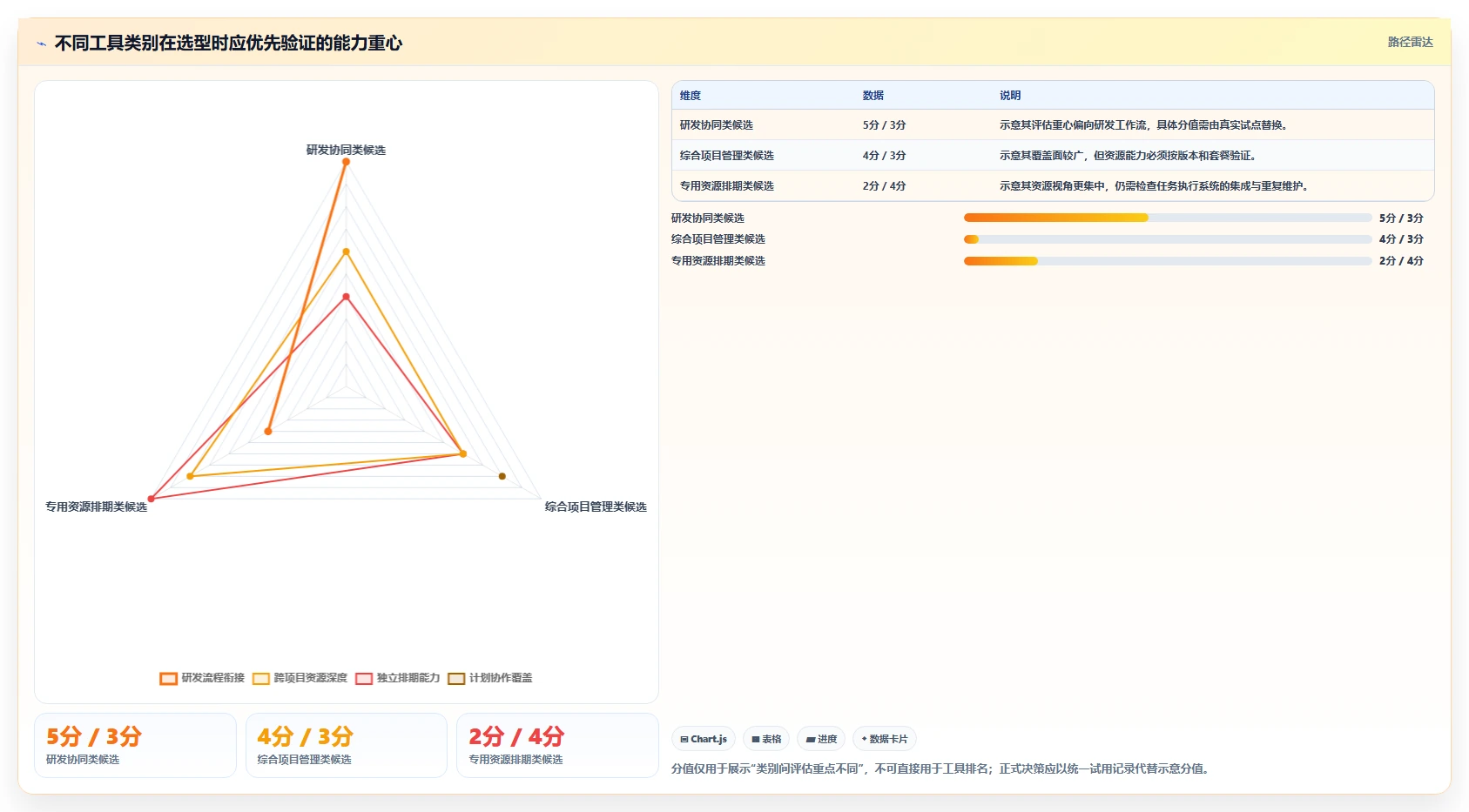The height and width of the screenshot is (812, 1469).
Task: Click radar axis label 综合项目管理类候选
Action: [596, 507]
